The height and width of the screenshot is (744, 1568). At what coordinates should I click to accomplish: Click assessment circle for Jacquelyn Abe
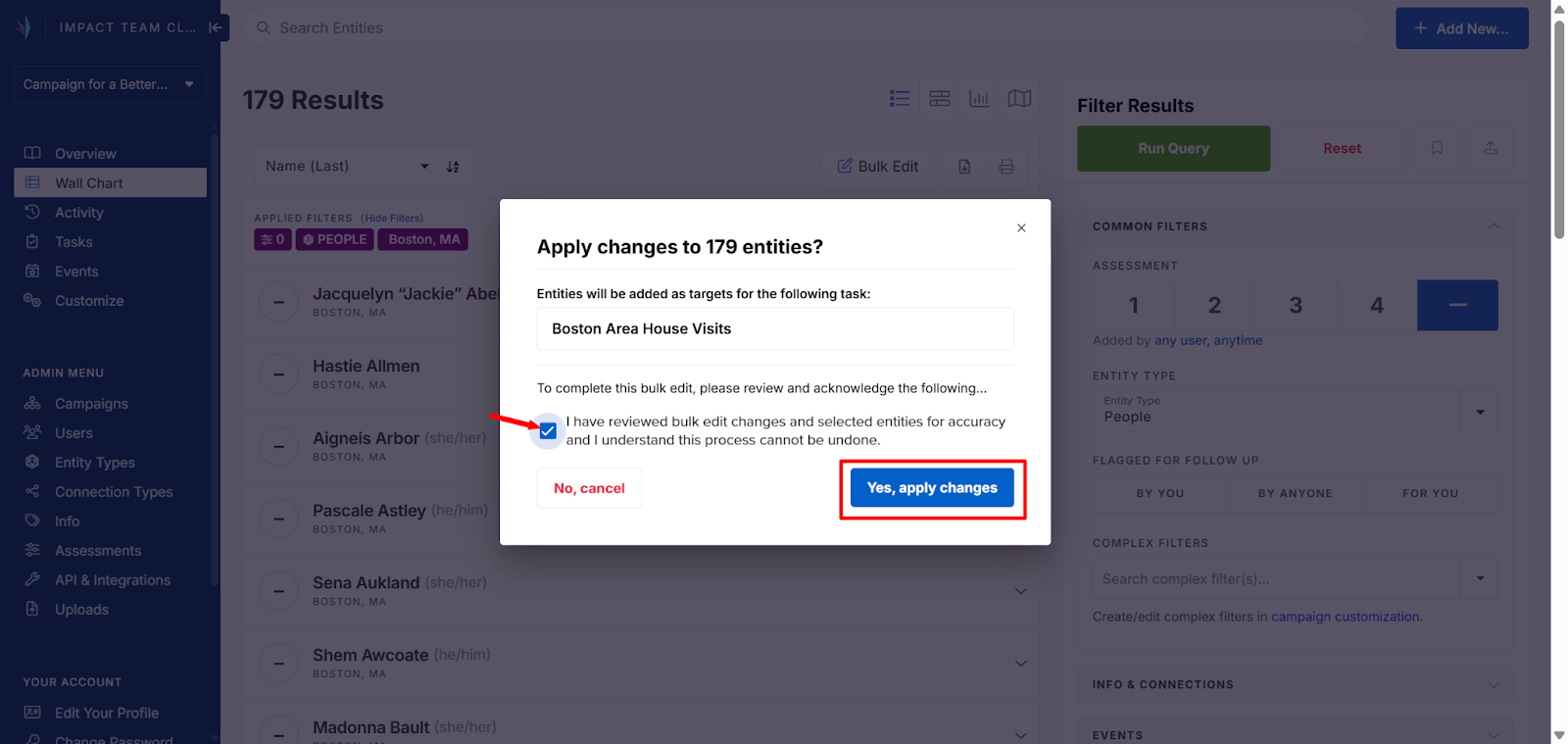point(278,302)
